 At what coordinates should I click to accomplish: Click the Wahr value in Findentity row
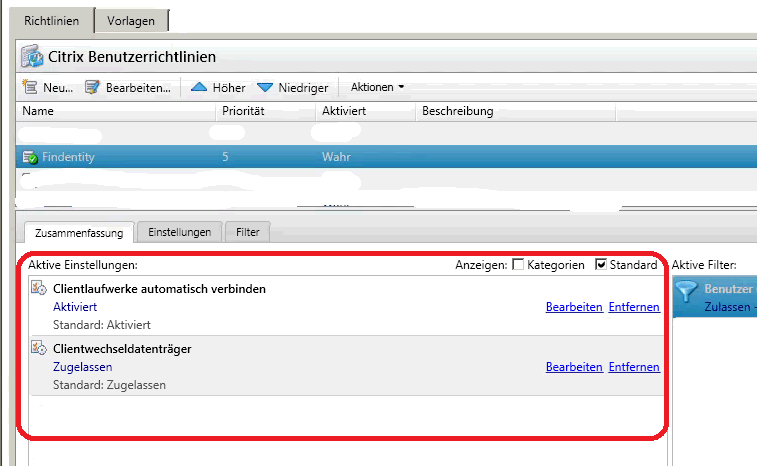pyautogui.click(x=336, y=157)
